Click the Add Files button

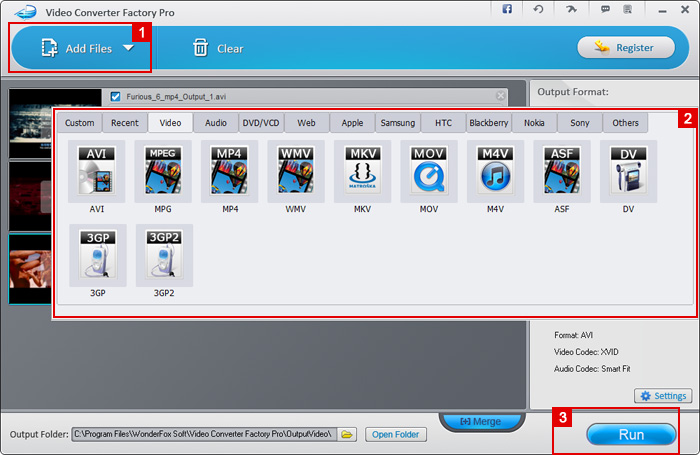pos(76,48)
